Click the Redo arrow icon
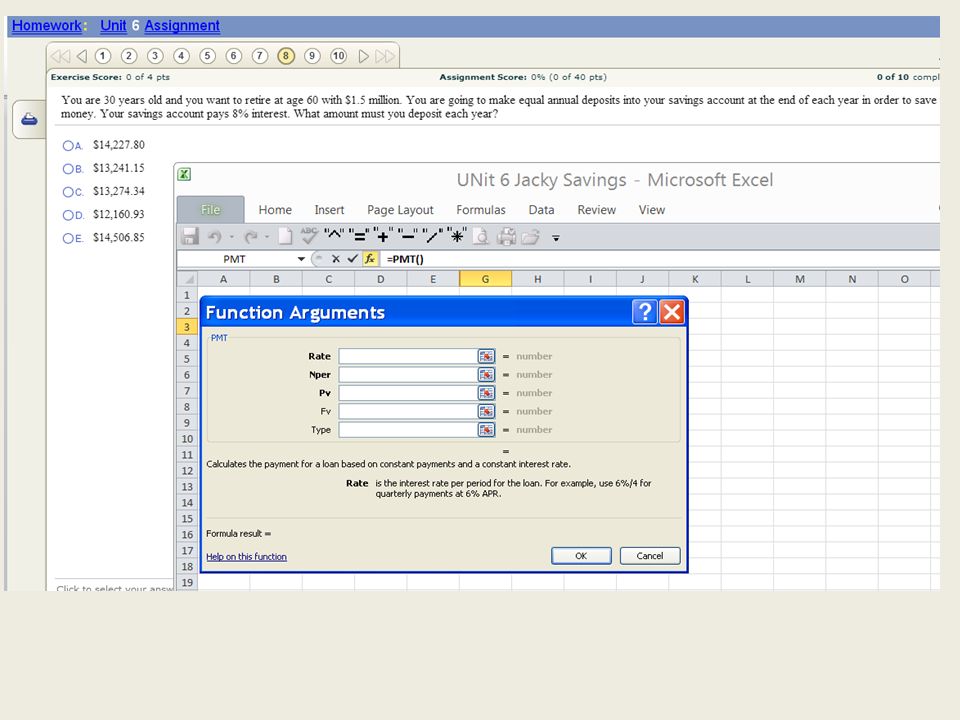 (x=250, y=236)
